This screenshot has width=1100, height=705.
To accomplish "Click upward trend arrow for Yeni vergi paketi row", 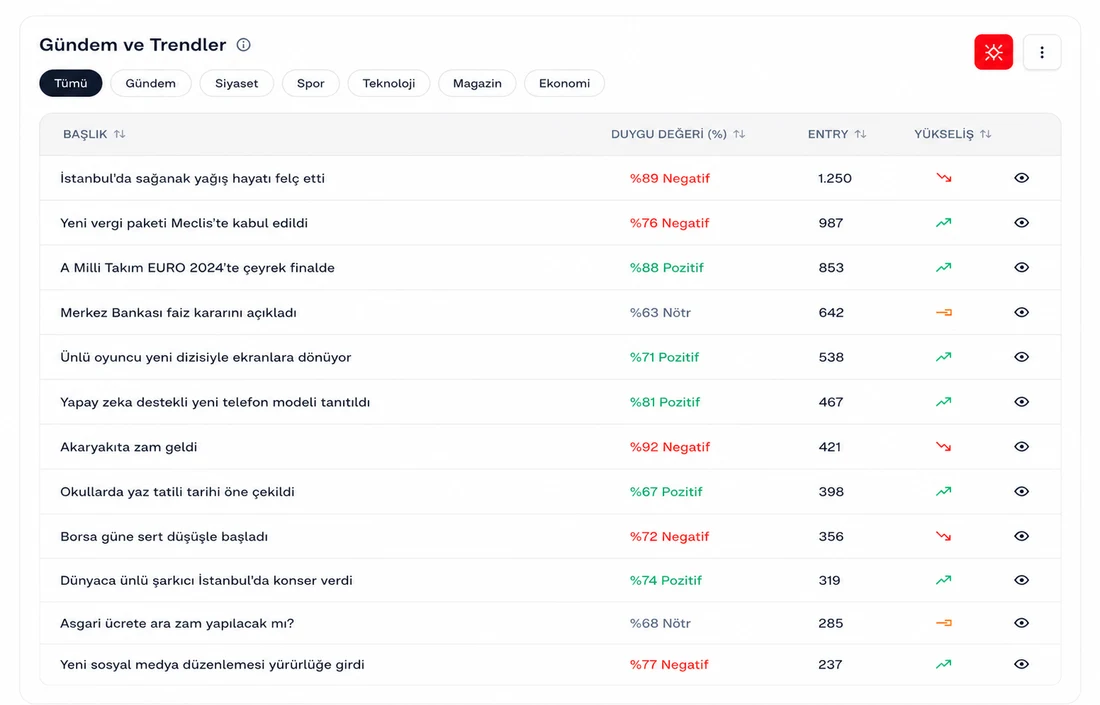I will point(944,222).
